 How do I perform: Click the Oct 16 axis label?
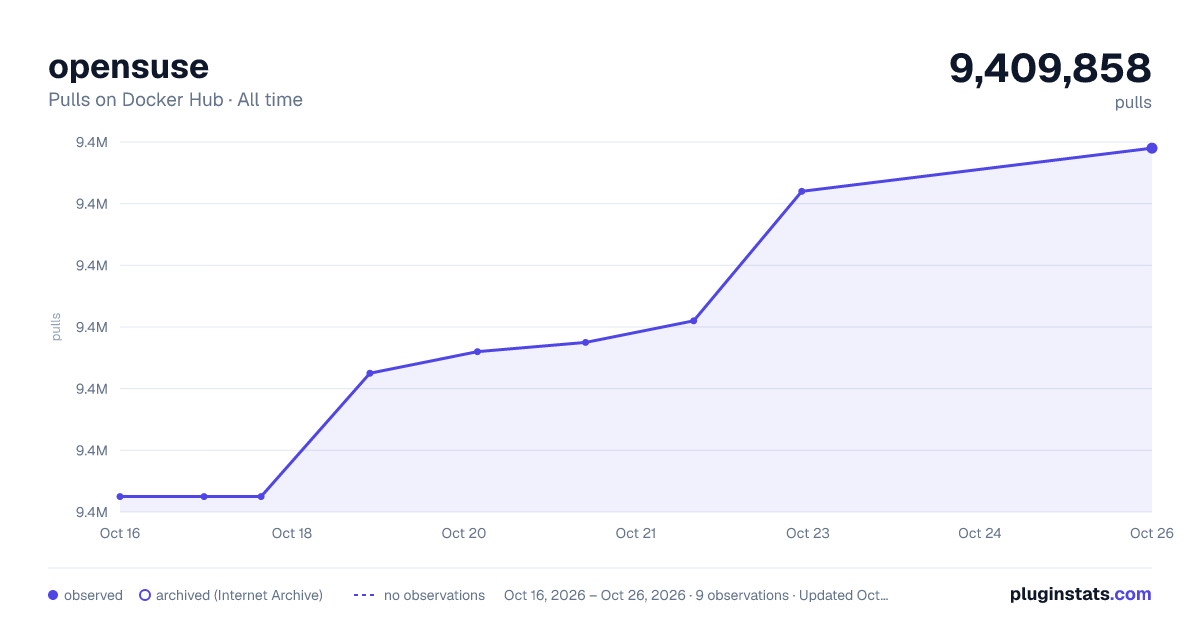120,533
